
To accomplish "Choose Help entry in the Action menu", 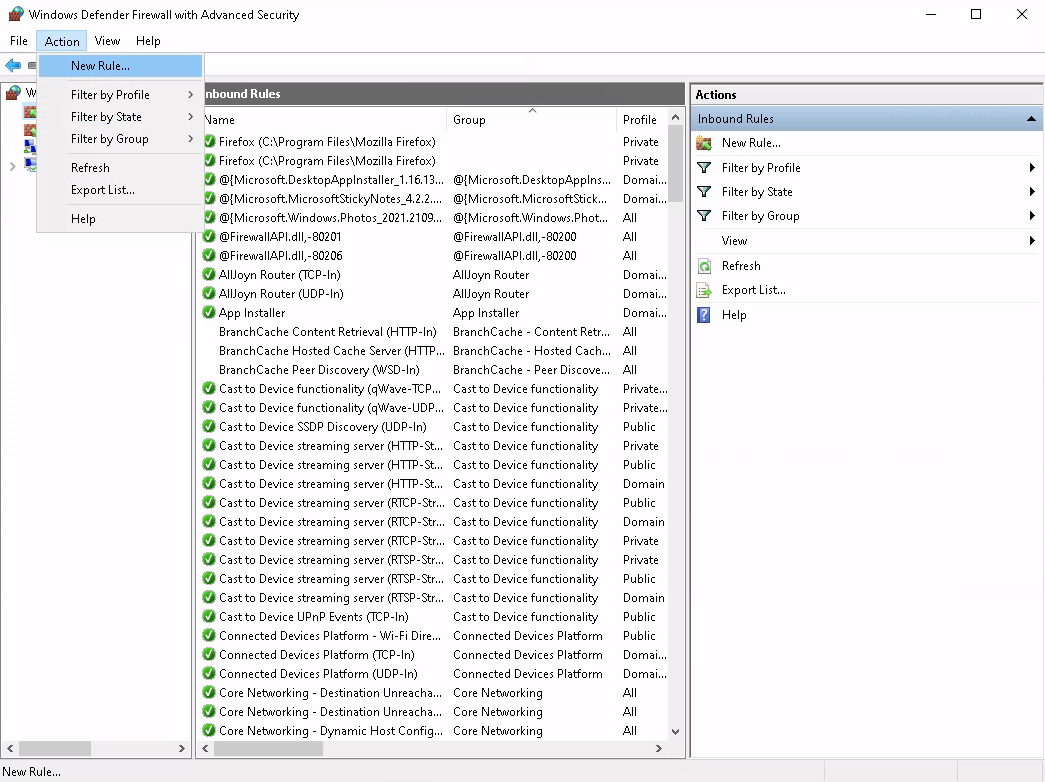I will tap(120, 219).
